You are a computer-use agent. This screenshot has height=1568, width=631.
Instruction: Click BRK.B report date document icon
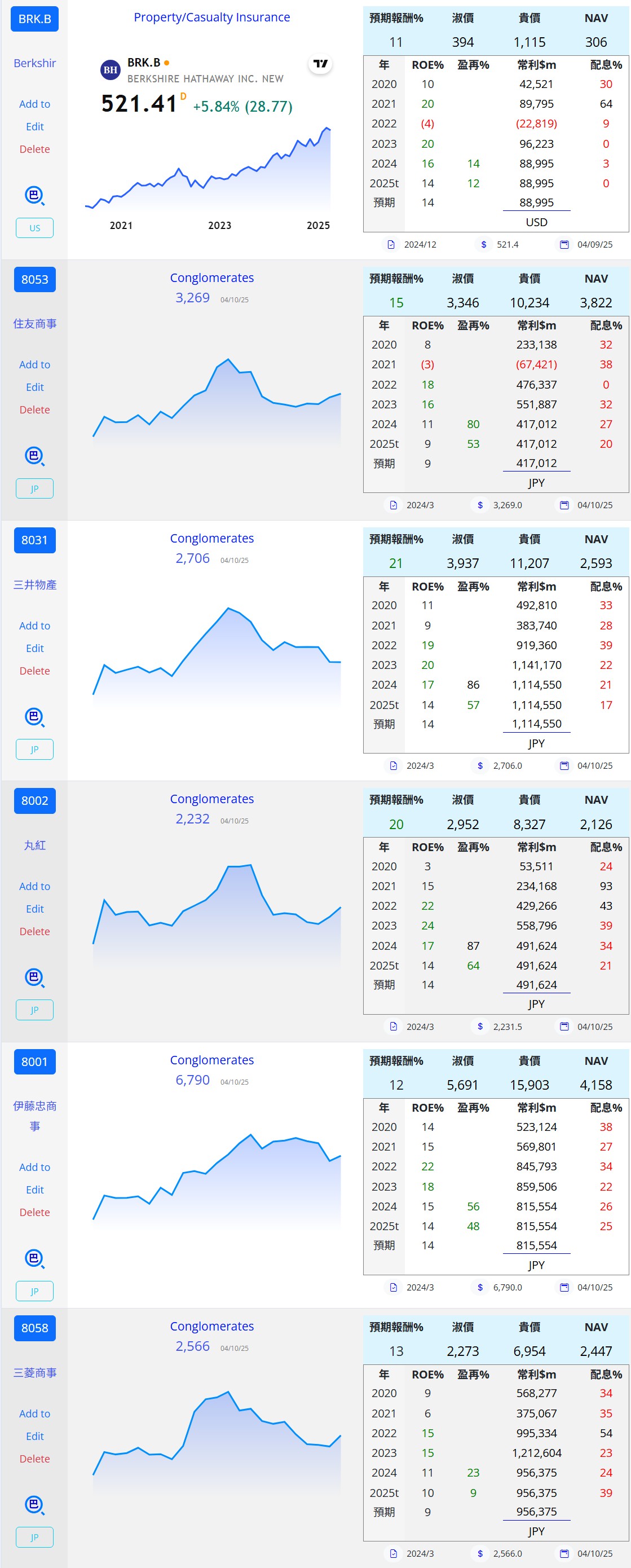tap(391, 245)
